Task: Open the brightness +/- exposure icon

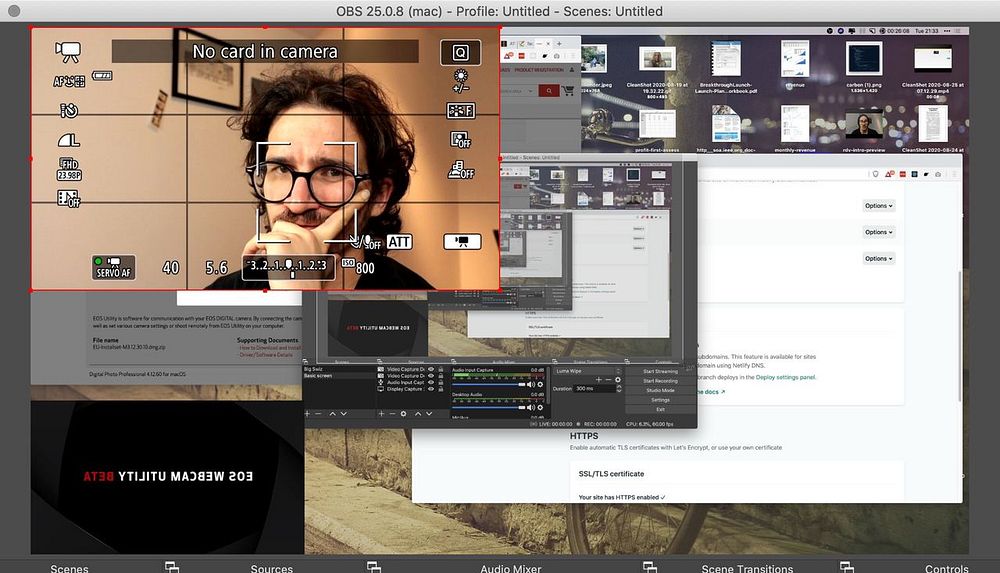Action: tap(460, 81)
